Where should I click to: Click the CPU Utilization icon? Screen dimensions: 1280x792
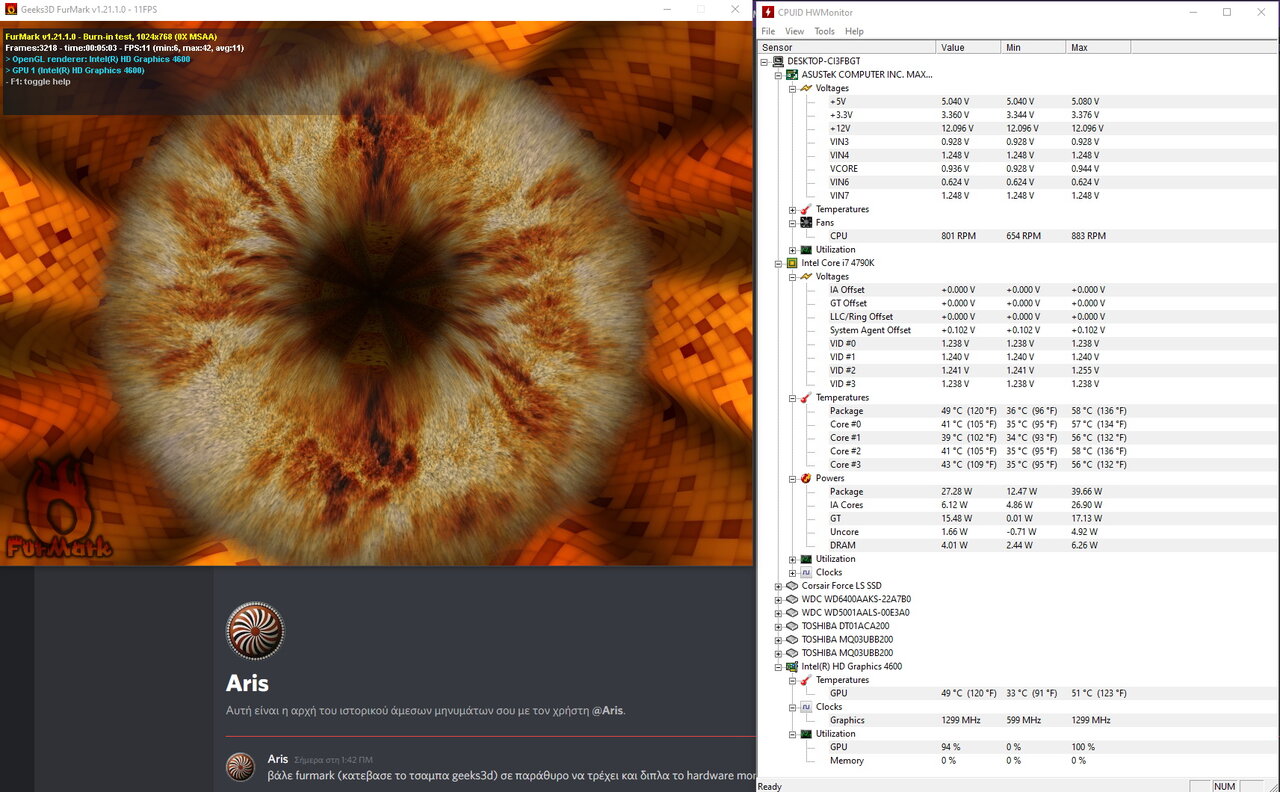tap(806, 559)
